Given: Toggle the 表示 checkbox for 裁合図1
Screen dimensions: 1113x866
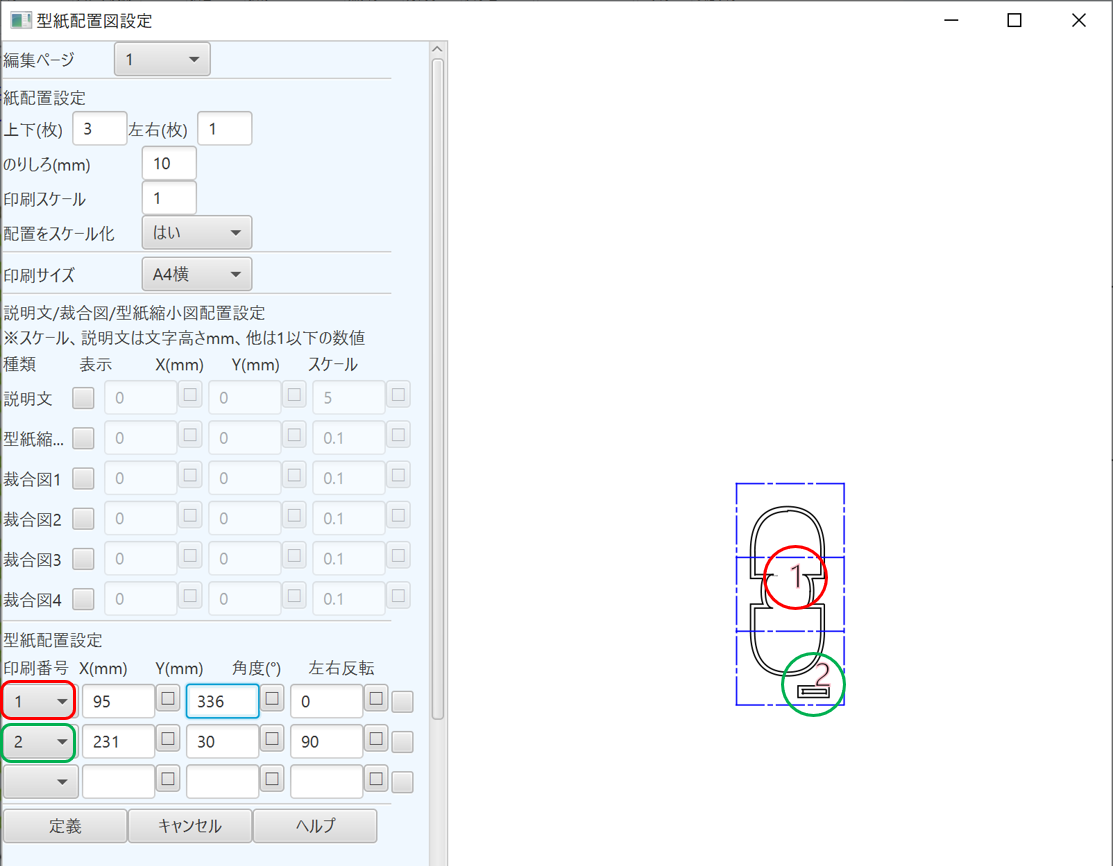Looking at the screenshot, I should (x=82, y=478).
